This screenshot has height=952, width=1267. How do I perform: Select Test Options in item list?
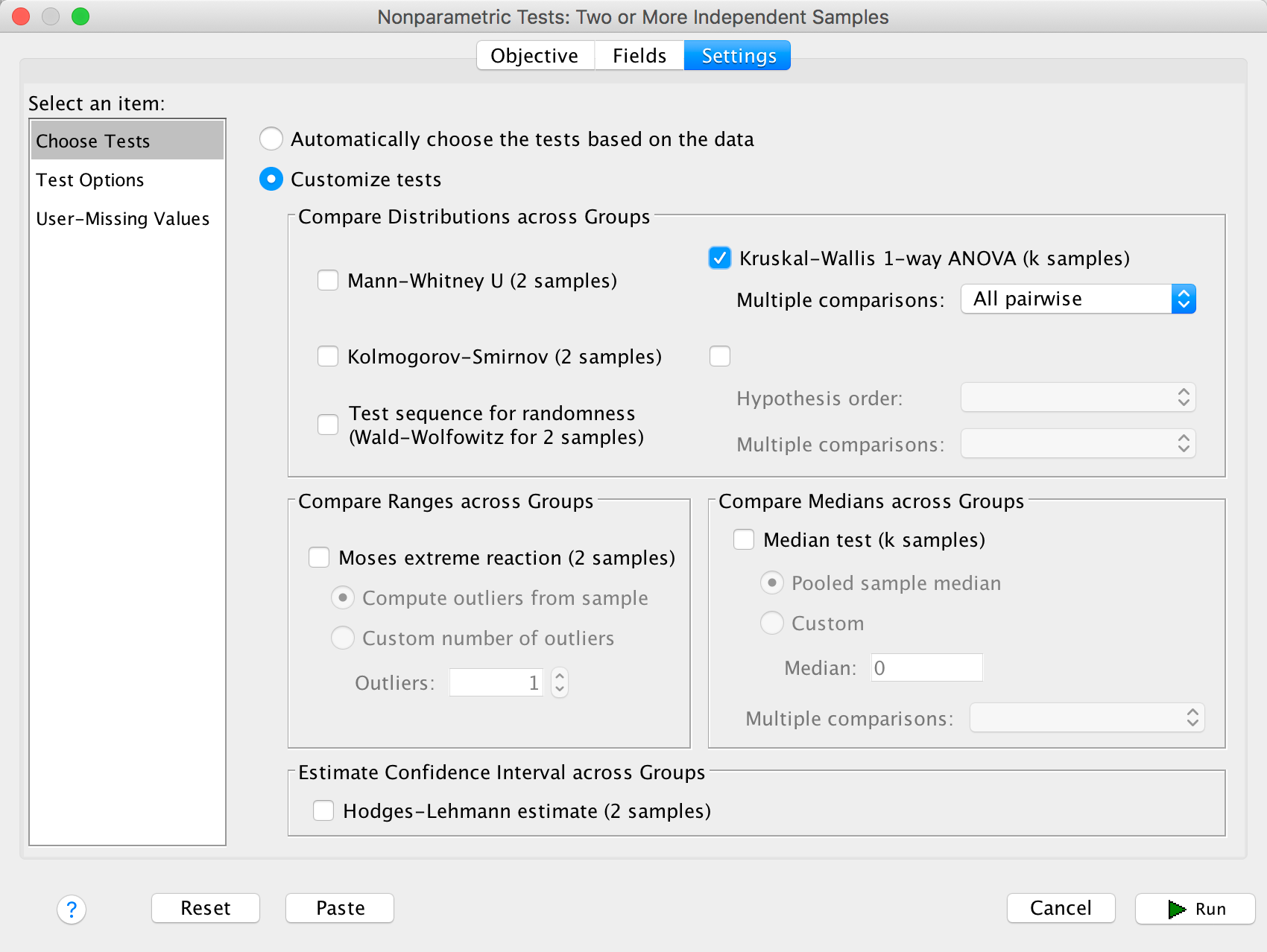pos(90,180)
